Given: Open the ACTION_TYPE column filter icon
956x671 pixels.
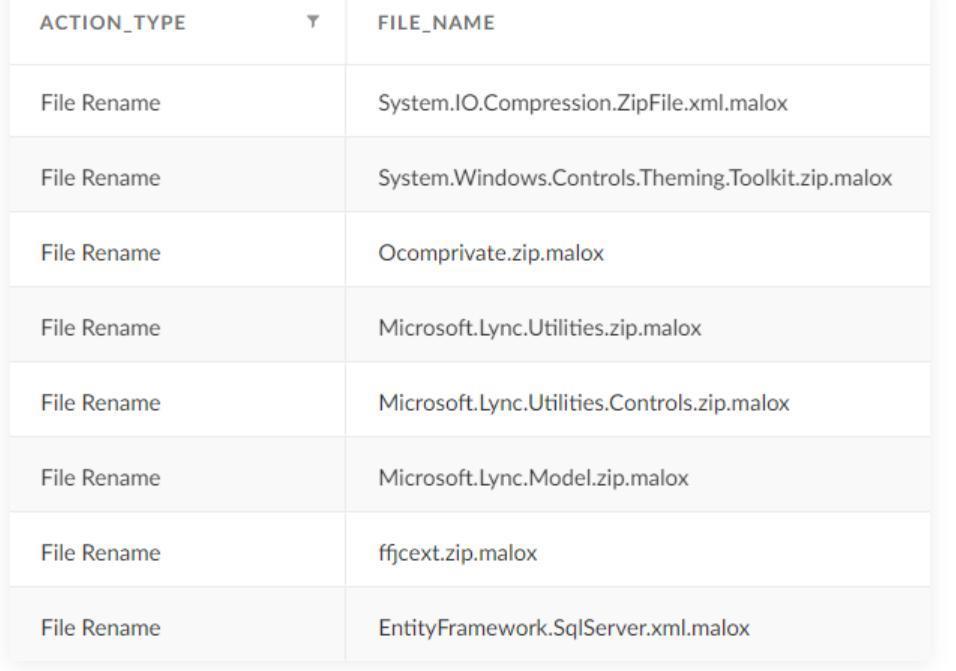Looking at the screenshot, I should [x=313, y=22].
